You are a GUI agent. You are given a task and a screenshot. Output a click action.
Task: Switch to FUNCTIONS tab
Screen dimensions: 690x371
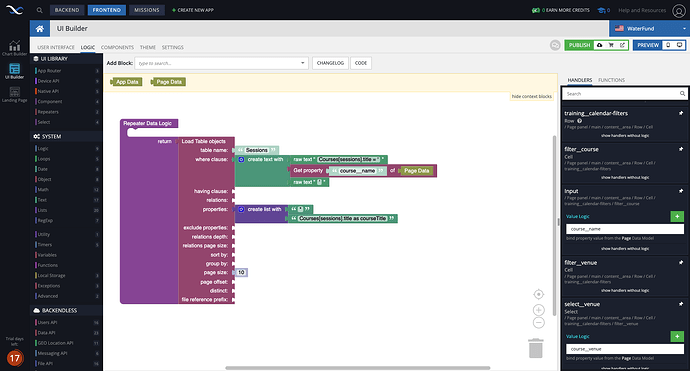click(x=611, y=80)
